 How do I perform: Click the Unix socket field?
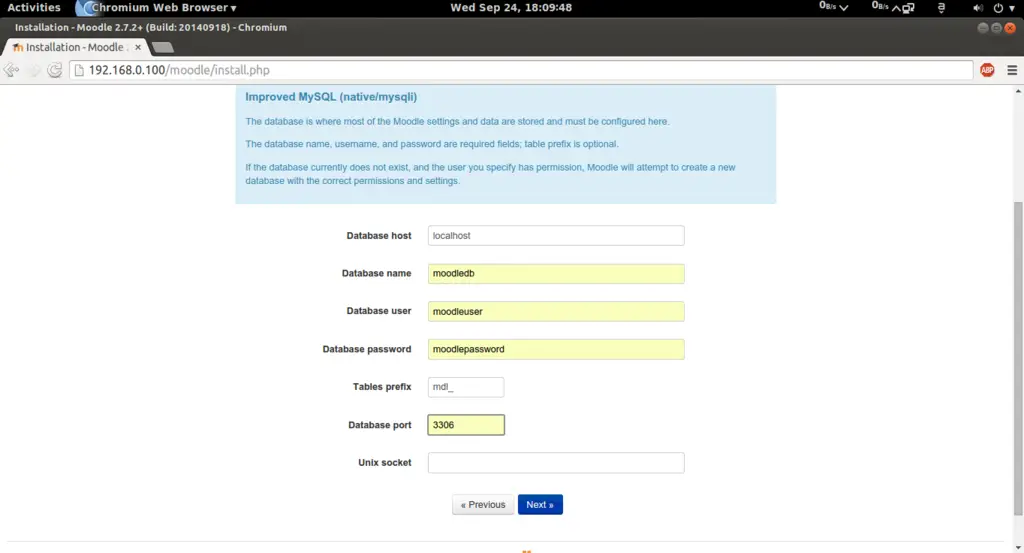(x=556, y=463)
